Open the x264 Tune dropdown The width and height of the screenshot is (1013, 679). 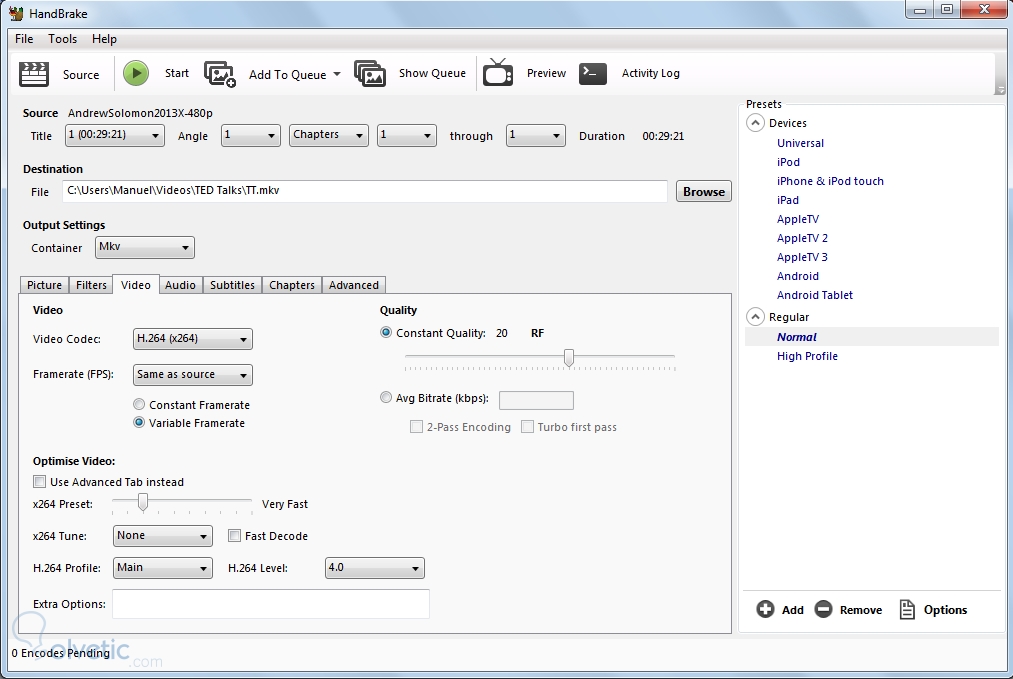163,536
